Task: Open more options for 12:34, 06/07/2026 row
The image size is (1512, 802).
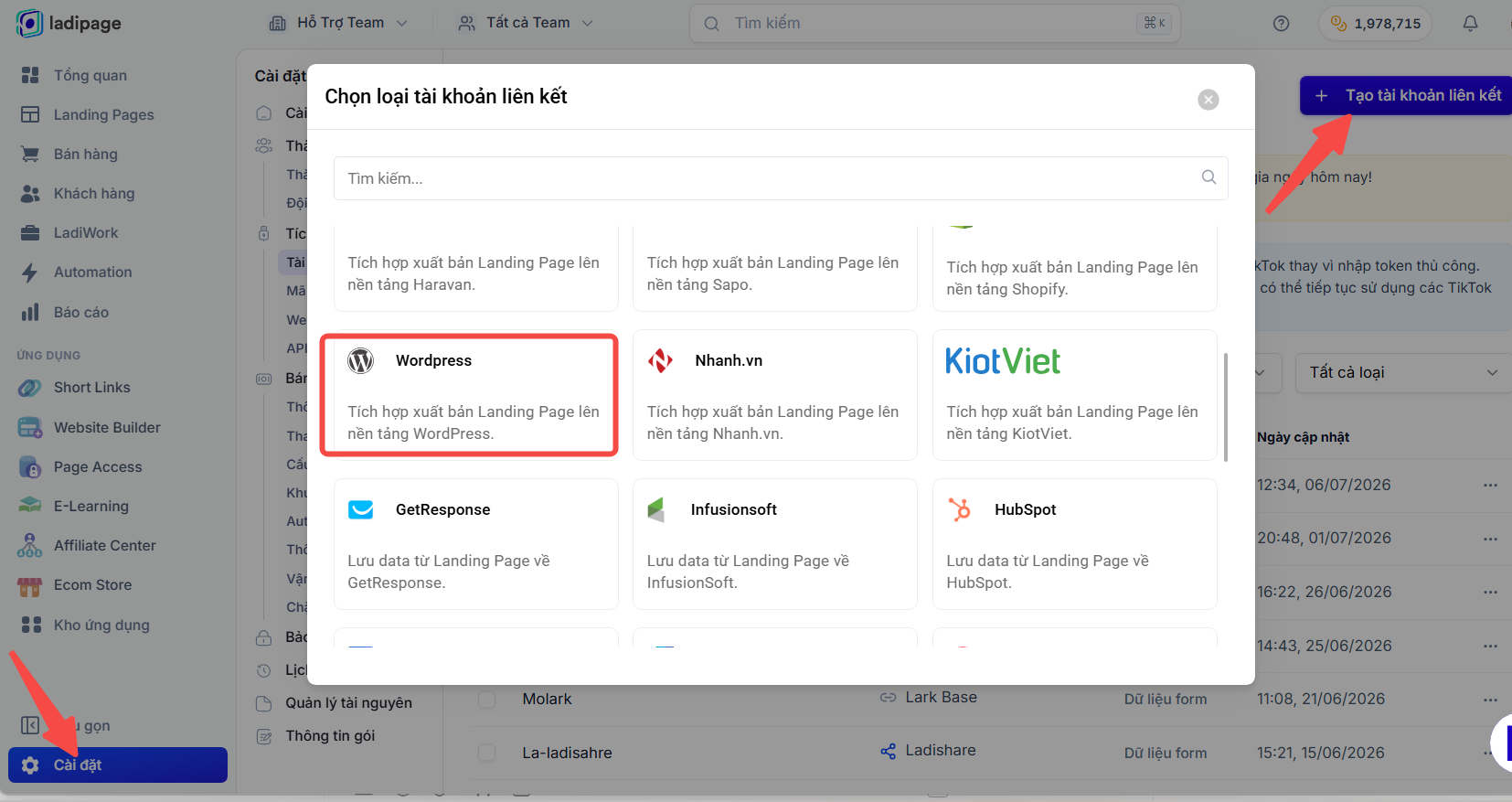Action: tap(1490, 485)
